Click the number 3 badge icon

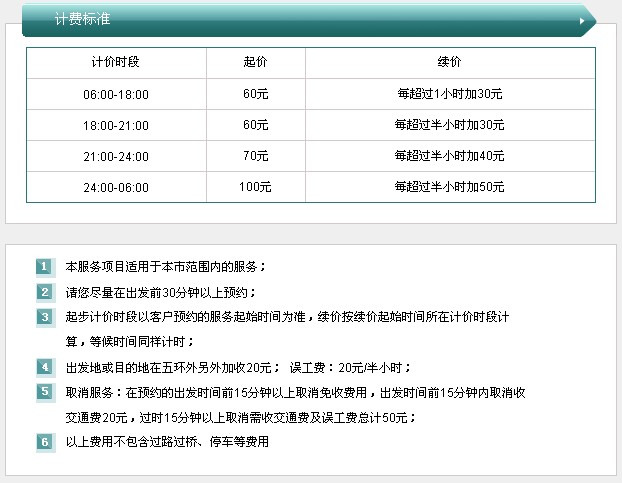click(x=44, y=317)
